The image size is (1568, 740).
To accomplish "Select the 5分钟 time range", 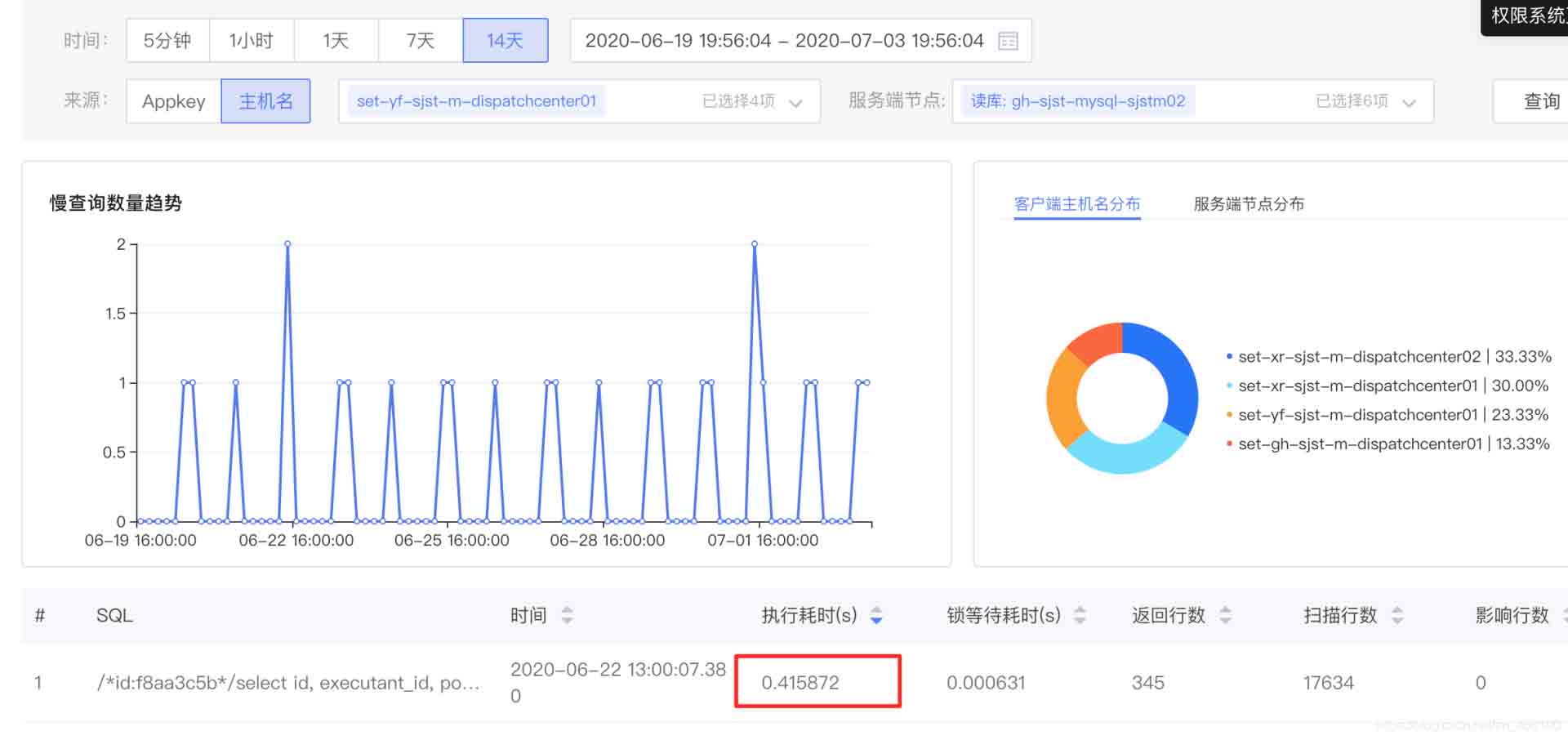I will (x=167, y=41).
